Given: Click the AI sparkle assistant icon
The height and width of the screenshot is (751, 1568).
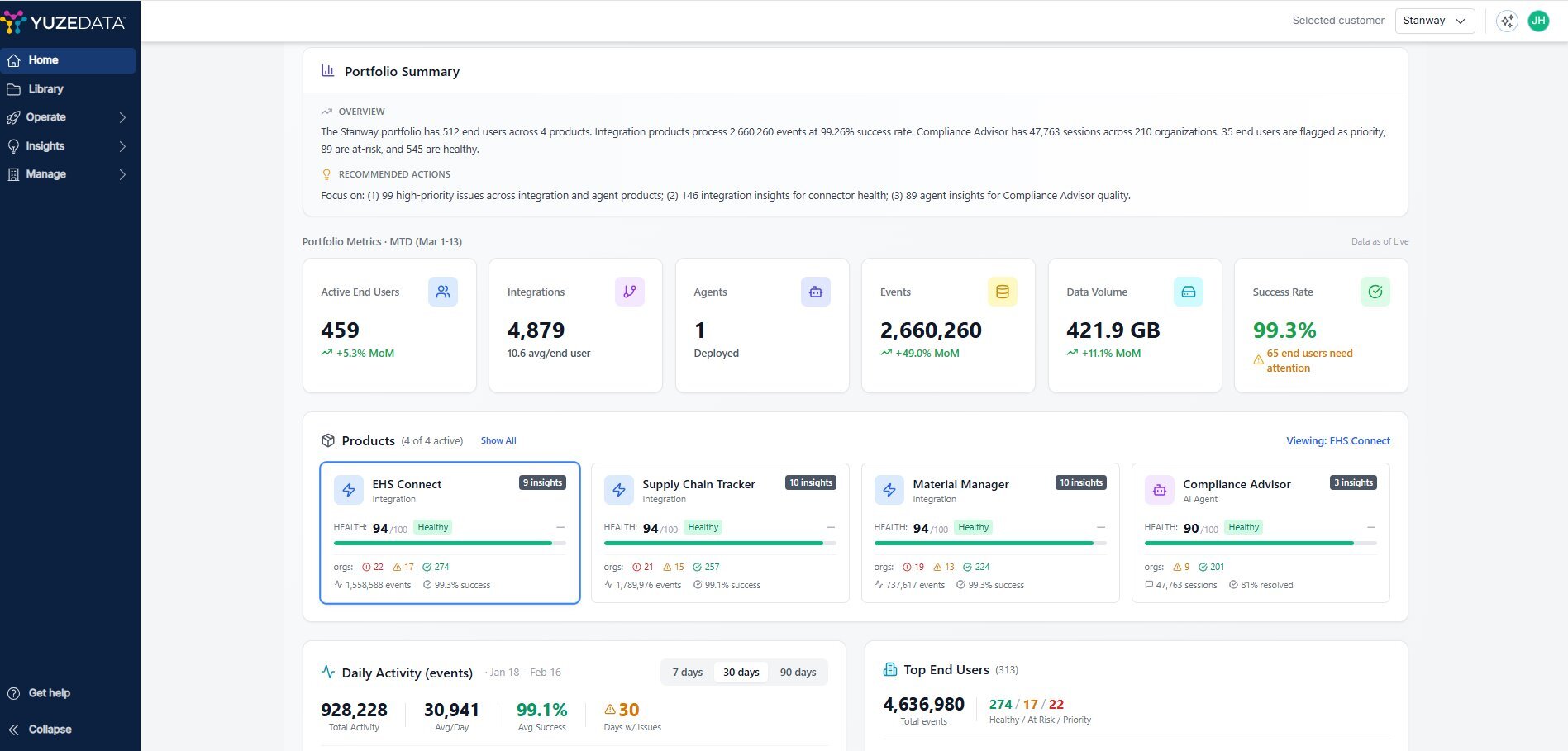Looking at the screenshot, I should tap(1507, 21).
